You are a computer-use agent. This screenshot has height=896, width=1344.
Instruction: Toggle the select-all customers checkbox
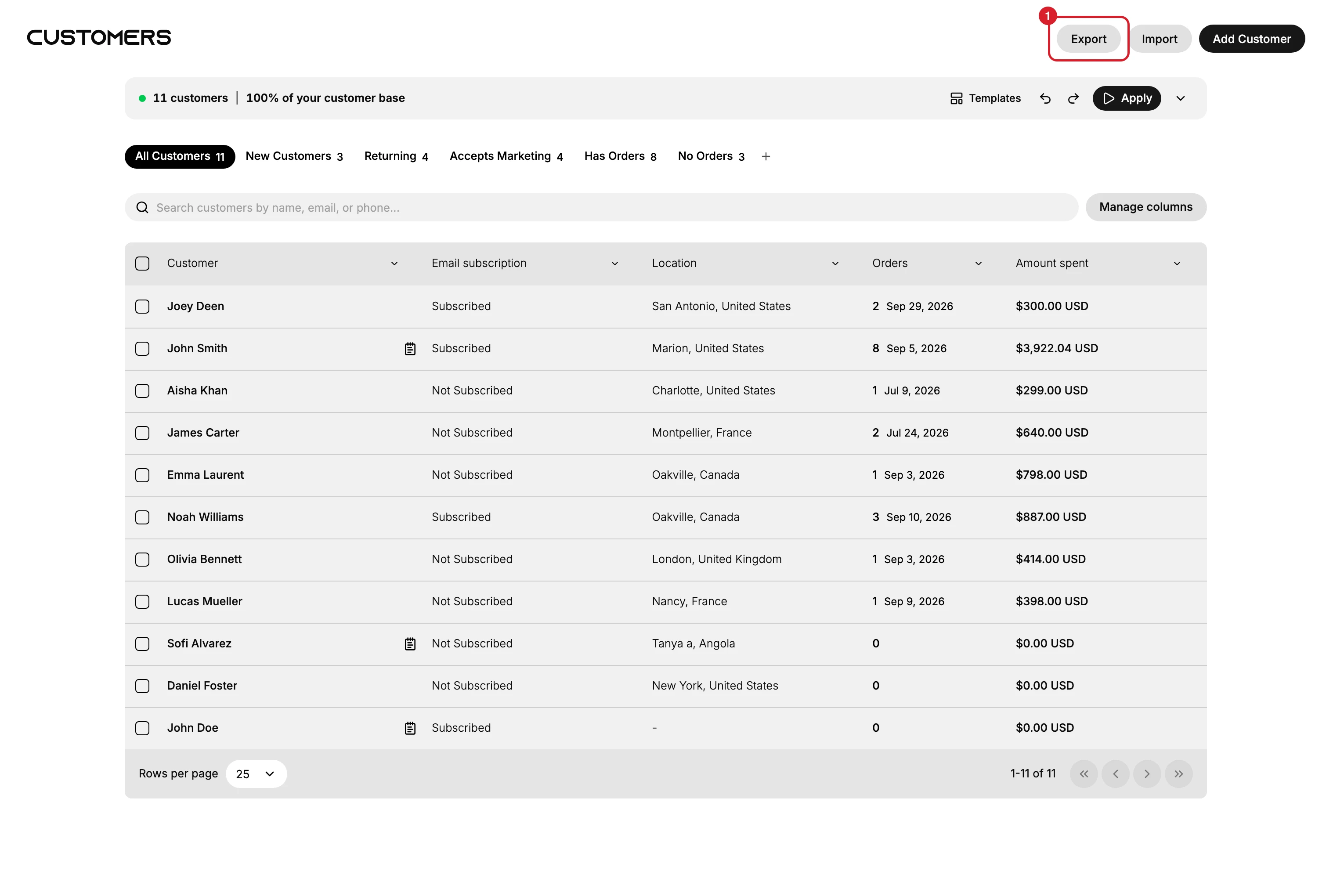pyautogui.click(x=142, y=264)
